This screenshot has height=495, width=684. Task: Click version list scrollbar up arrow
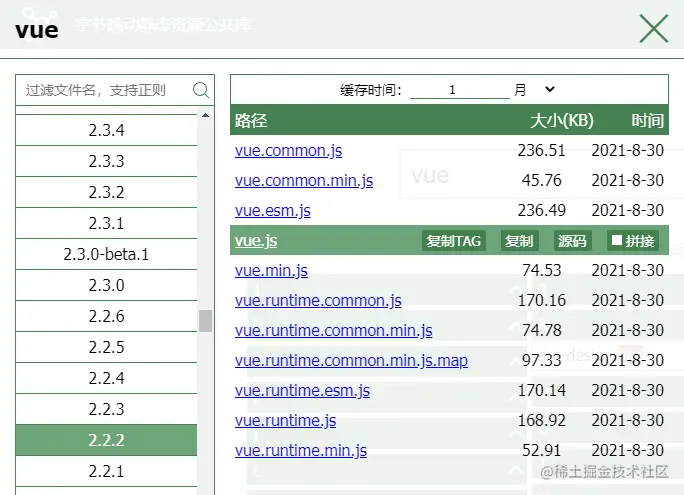pos(205,116)
